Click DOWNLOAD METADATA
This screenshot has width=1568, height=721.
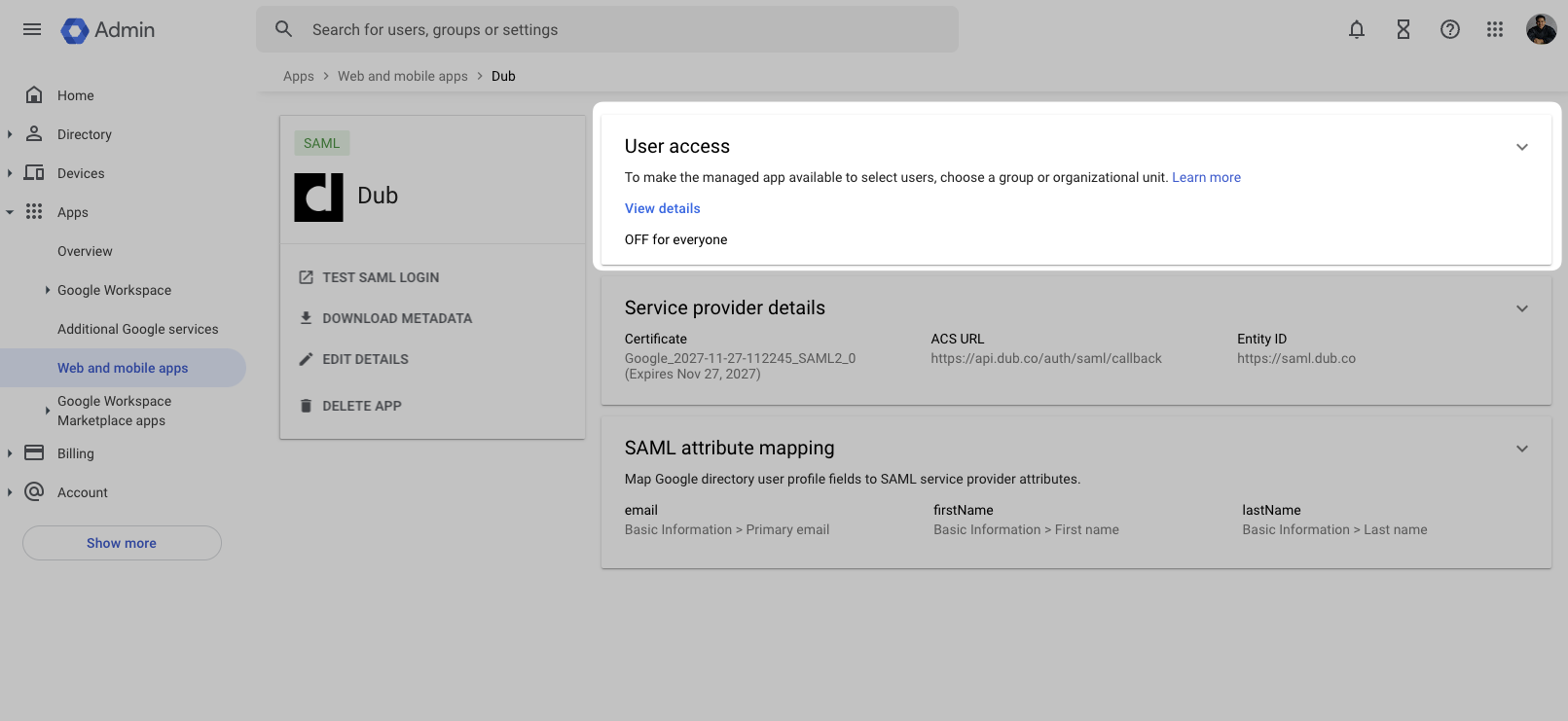(397, 318)
